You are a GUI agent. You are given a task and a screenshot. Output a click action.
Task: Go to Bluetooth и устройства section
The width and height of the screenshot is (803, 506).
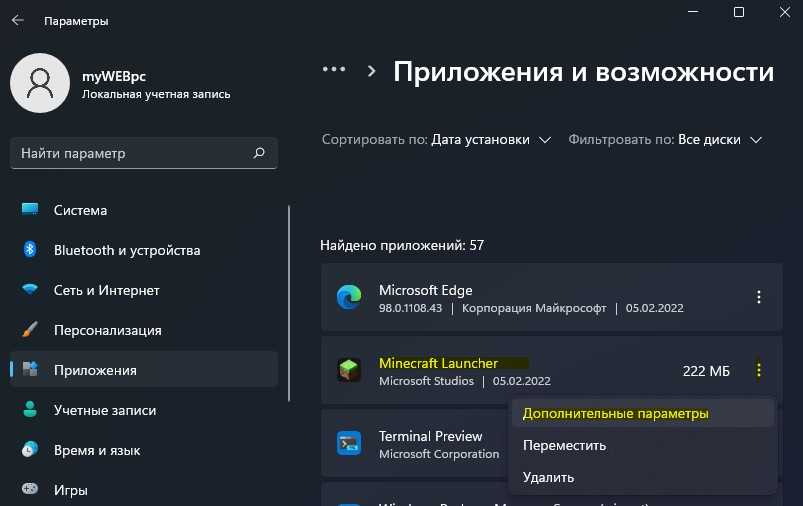pyautogui.click(x=126, y=250)
